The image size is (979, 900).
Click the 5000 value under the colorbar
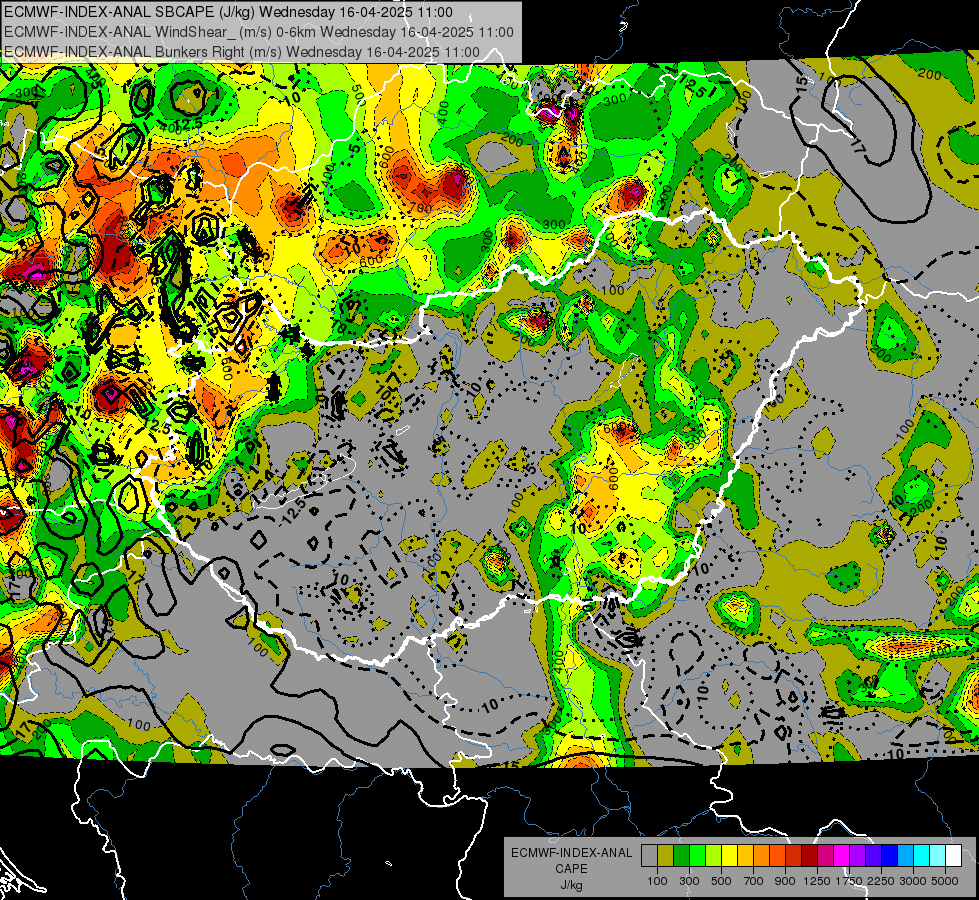pos(945,881)
